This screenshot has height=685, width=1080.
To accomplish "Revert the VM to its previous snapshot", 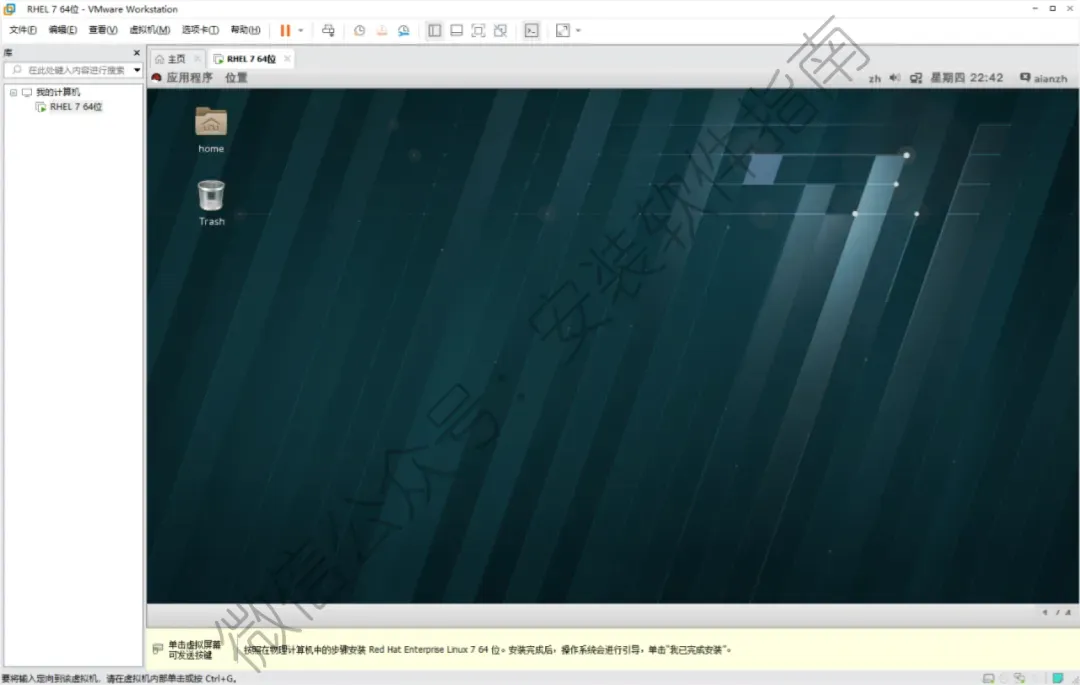I will point(382,30).
